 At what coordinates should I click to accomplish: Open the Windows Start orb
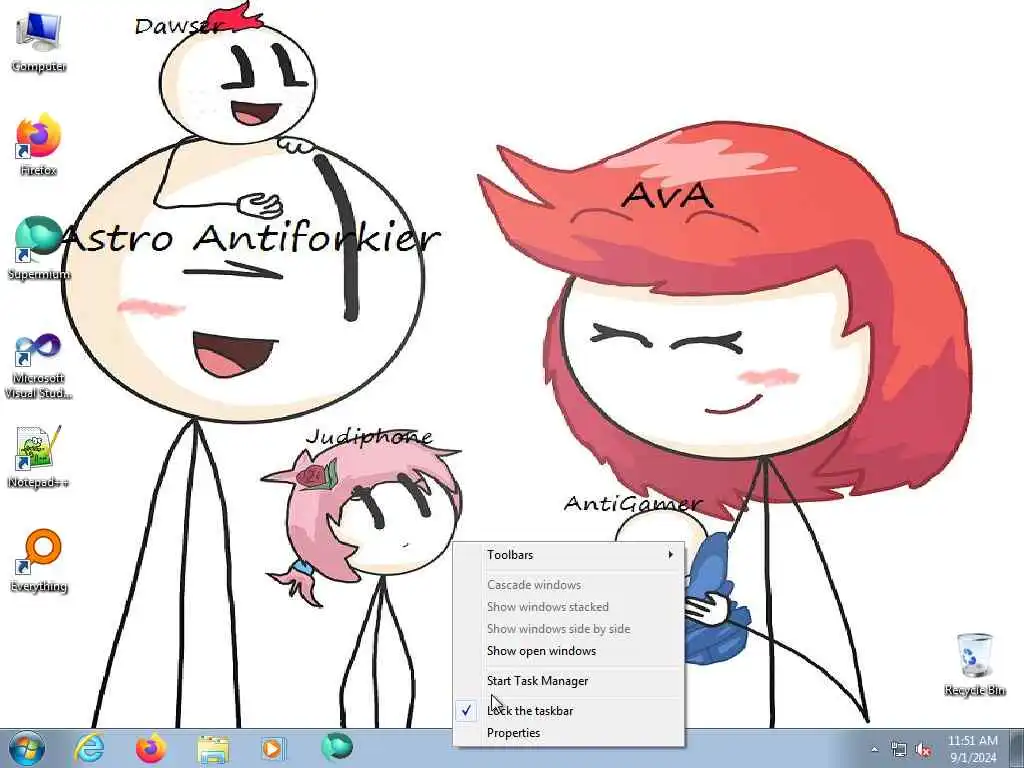[x=27, y=748]
